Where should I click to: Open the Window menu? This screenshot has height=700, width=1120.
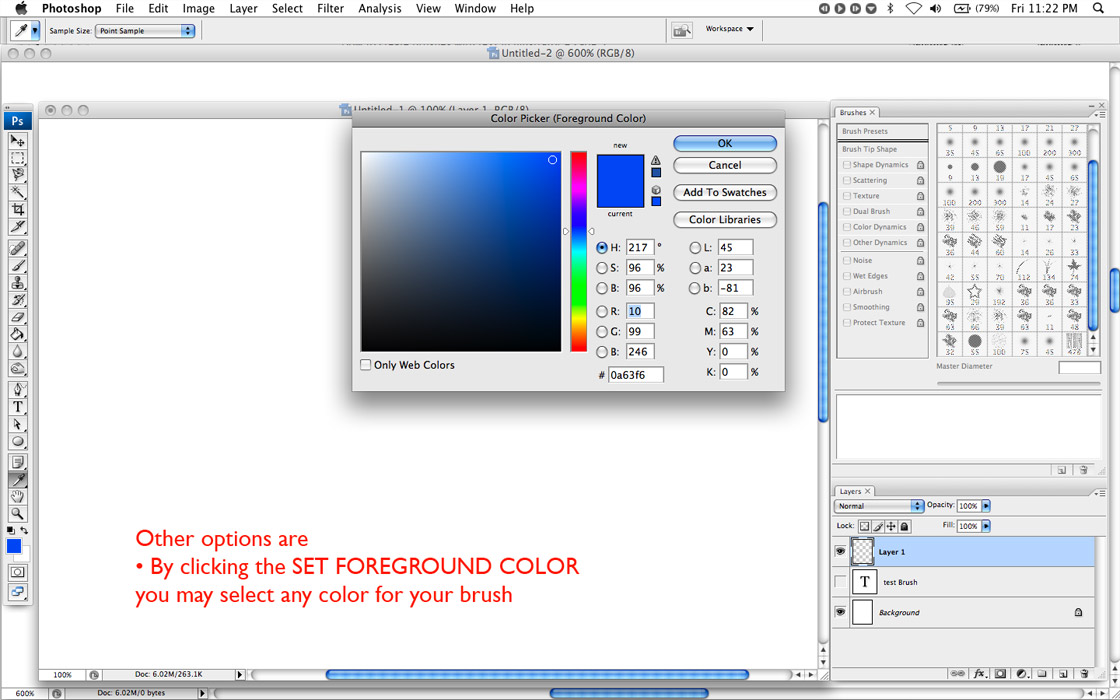pos(476,9)
